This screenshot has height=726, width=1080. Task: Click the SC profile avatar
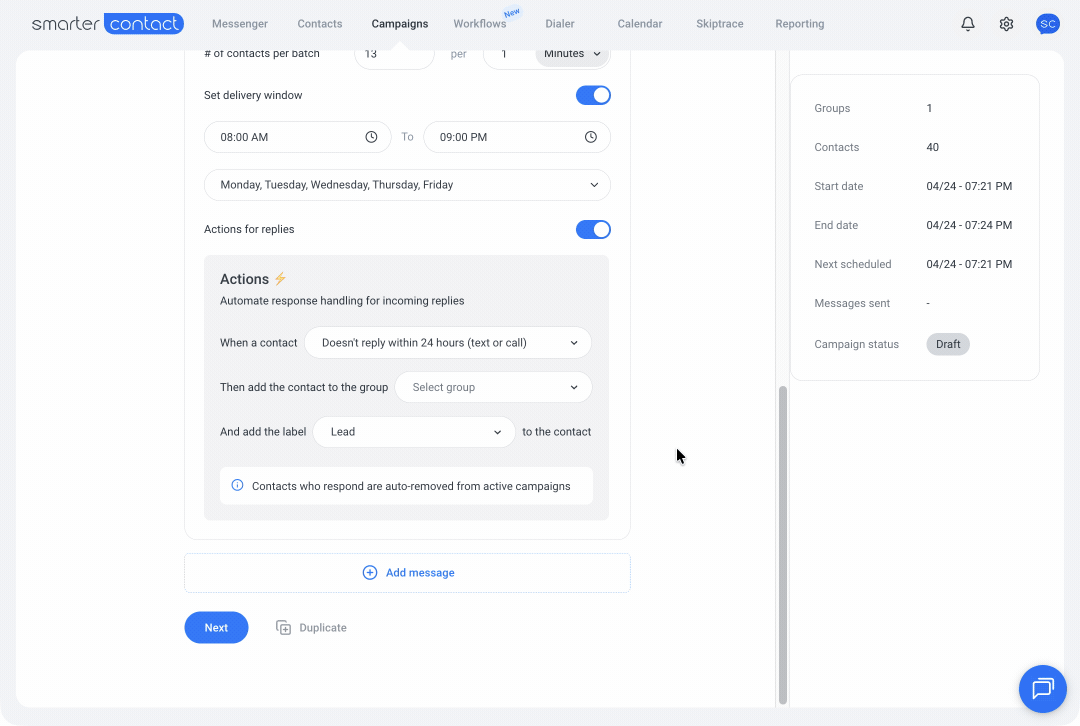click(1047, 24)
